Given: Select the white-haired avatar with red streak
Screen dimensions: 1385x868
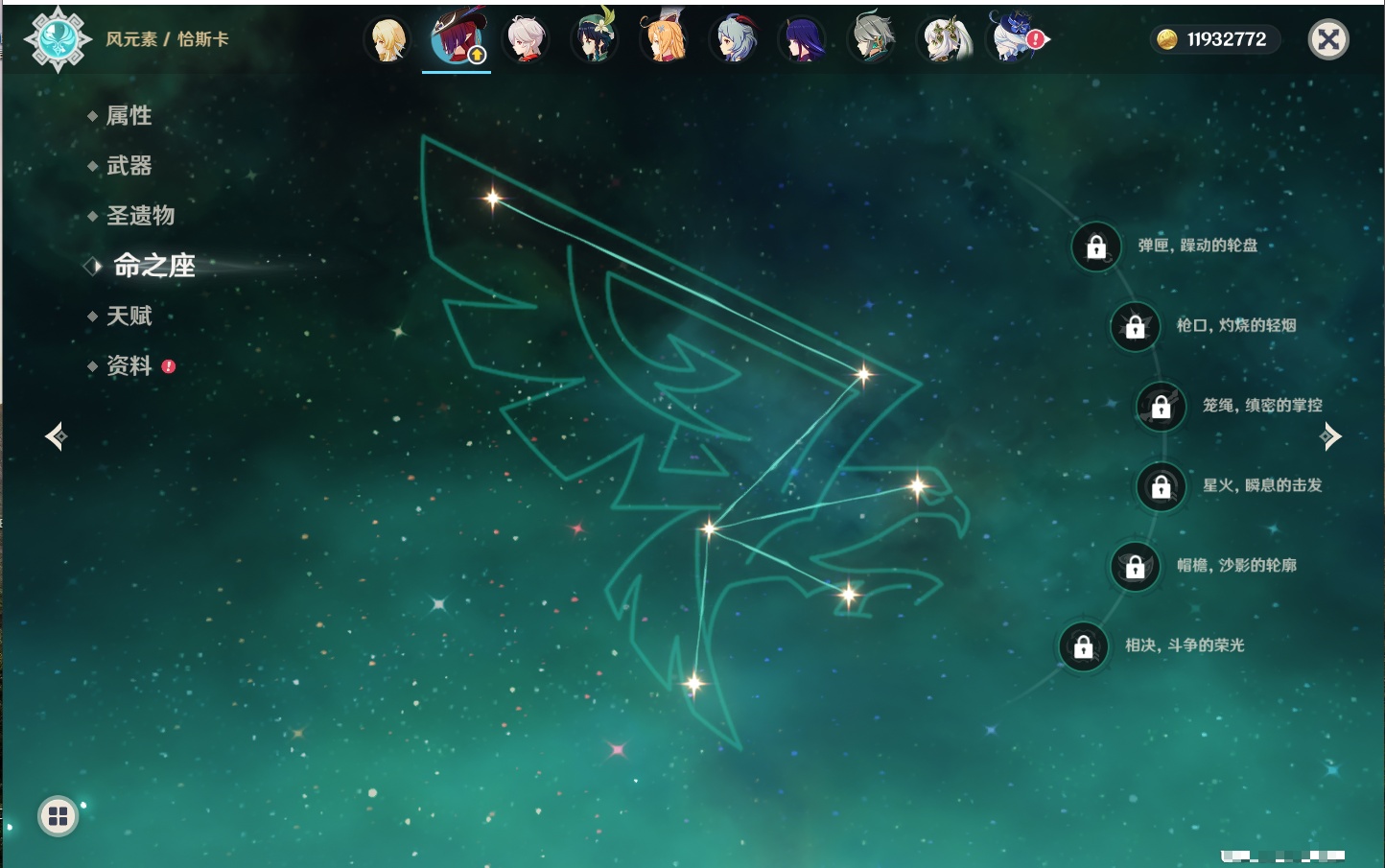Looking at the screenshot, I should (526, 39).
